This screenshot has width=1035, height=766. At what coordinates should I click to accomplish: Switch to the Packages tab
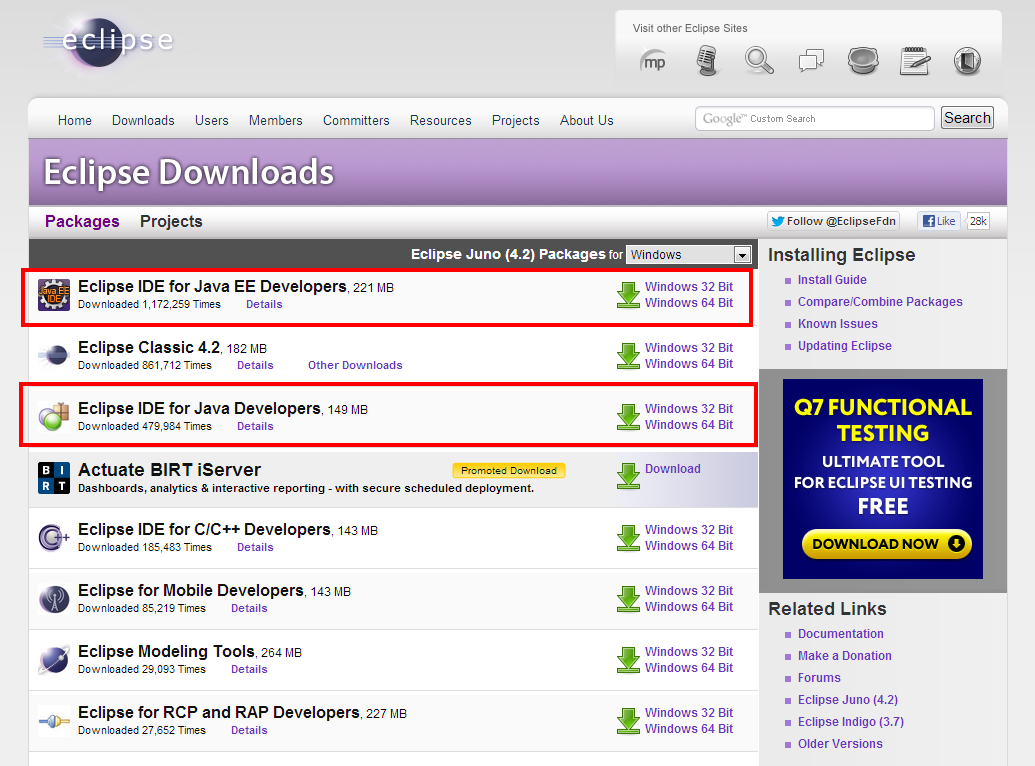coord(82,221)
